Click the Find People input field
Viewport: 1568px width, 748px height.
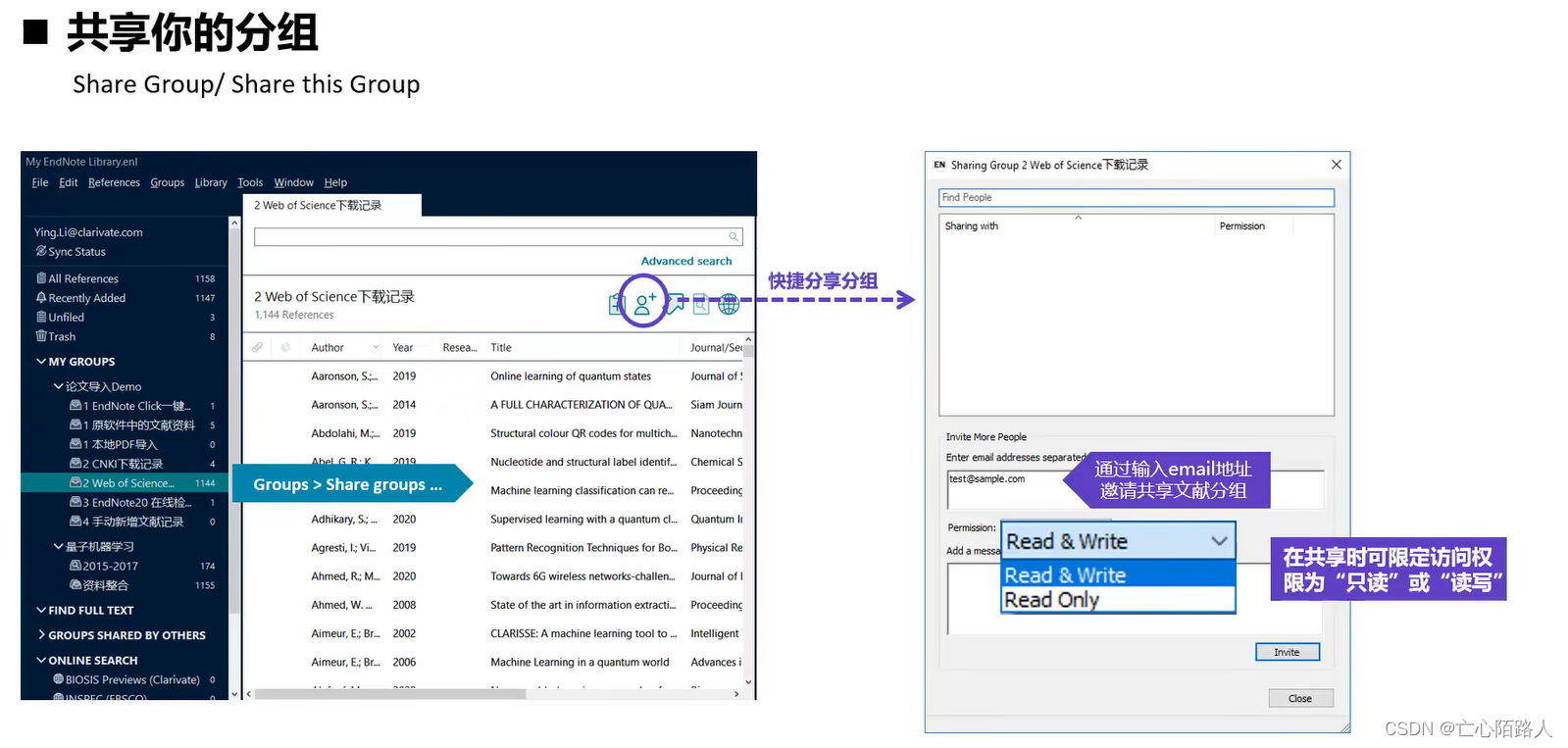1137,197
